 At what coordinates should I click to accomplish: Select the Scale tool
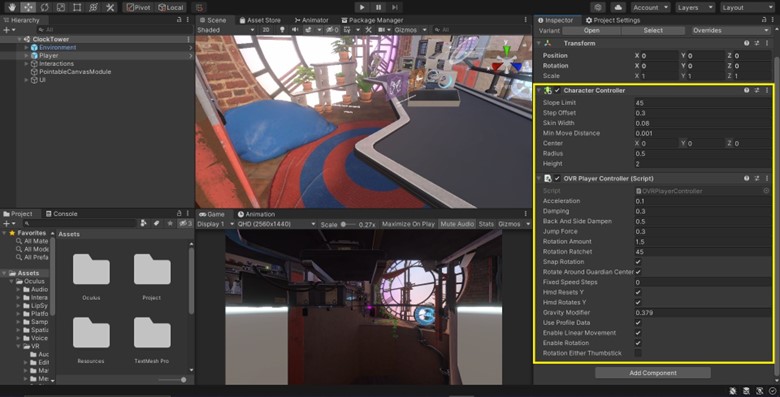coord(61,7)
